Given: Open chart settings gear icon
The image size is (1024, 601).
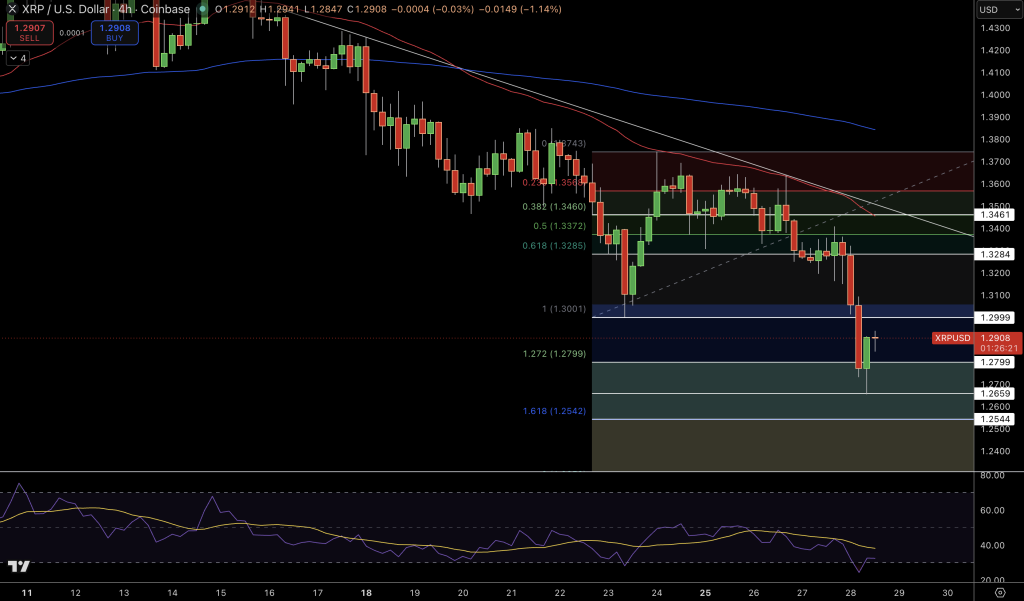Looking at the screenshot, I should (1000, 593).
